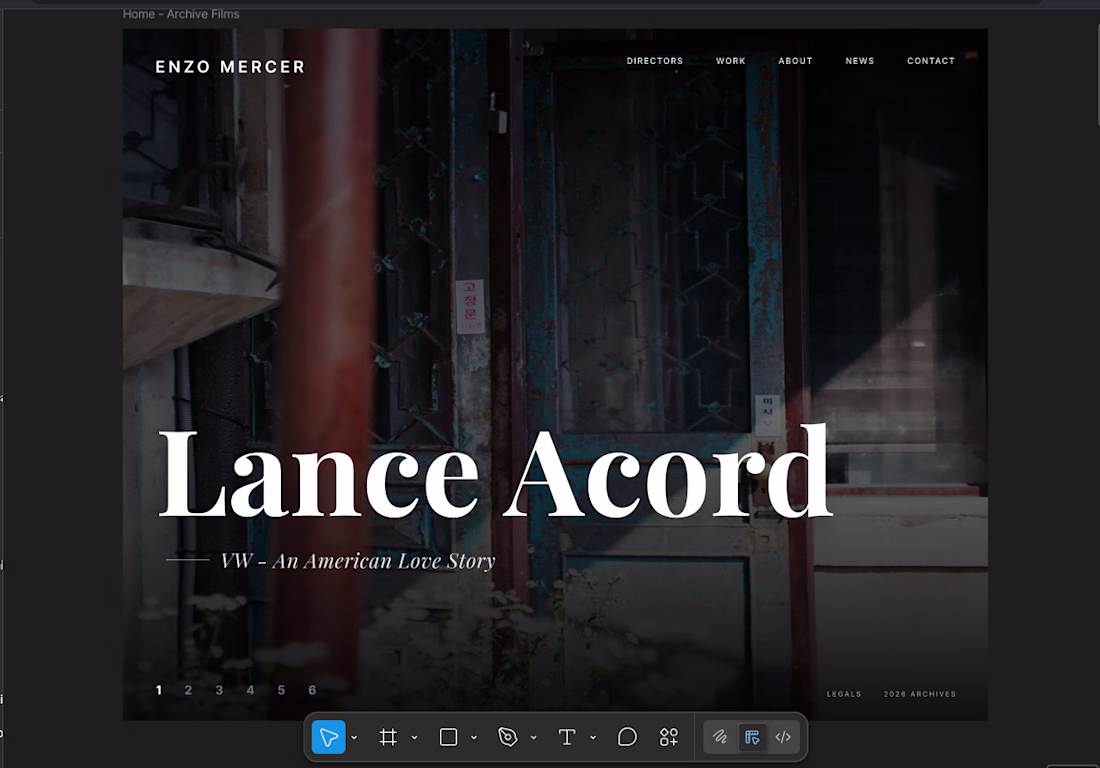This screenshot has height=768, width=1100.
Task: Go to slide number 3
Action: pyautogui.click(x=219, y=690)
